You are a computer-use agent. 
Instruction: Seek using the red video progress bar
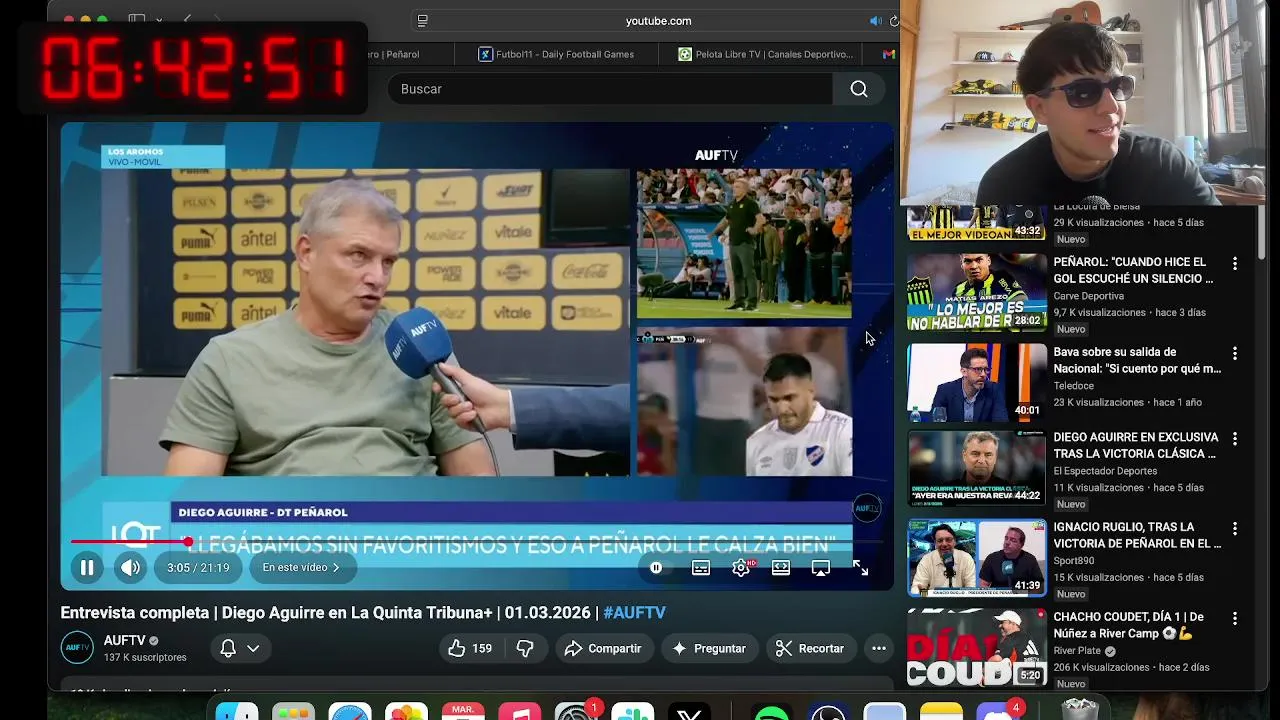[129, 542]
